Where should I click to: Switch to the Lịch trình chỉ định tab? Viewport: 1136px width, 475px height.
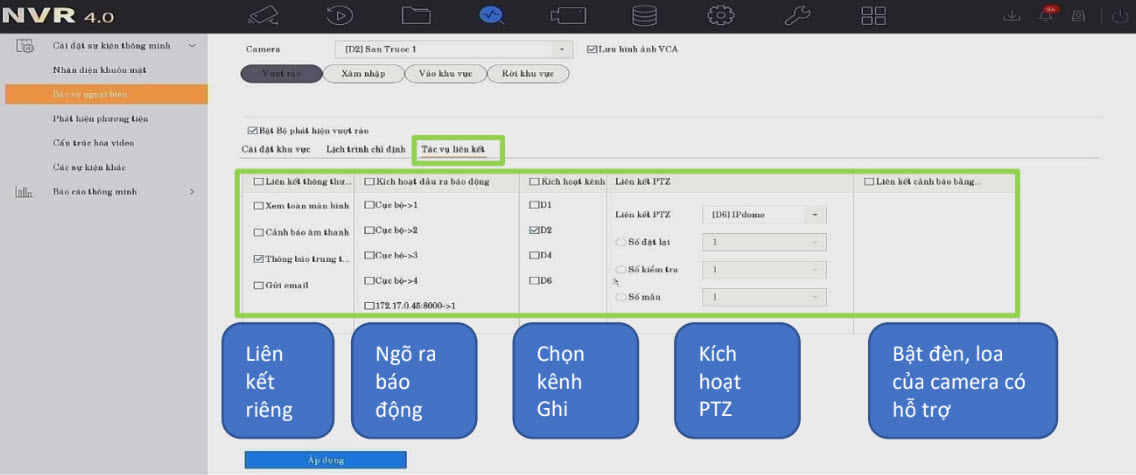pyautogui.click(x=366, y=149)
